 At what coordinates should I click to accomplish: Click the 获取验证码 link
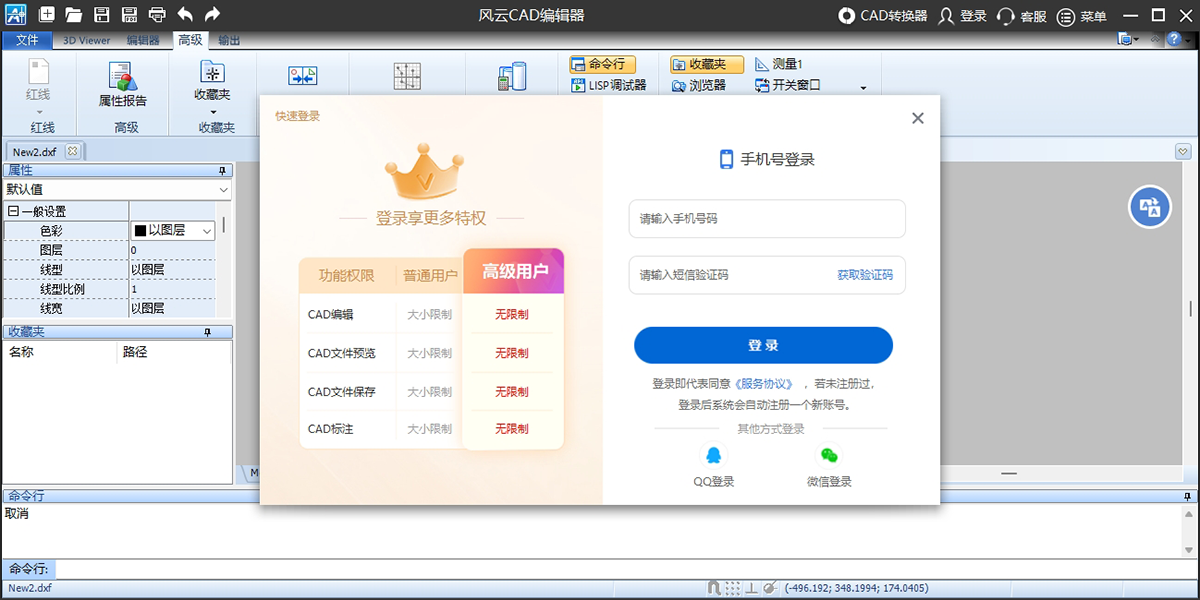point(864,275)
